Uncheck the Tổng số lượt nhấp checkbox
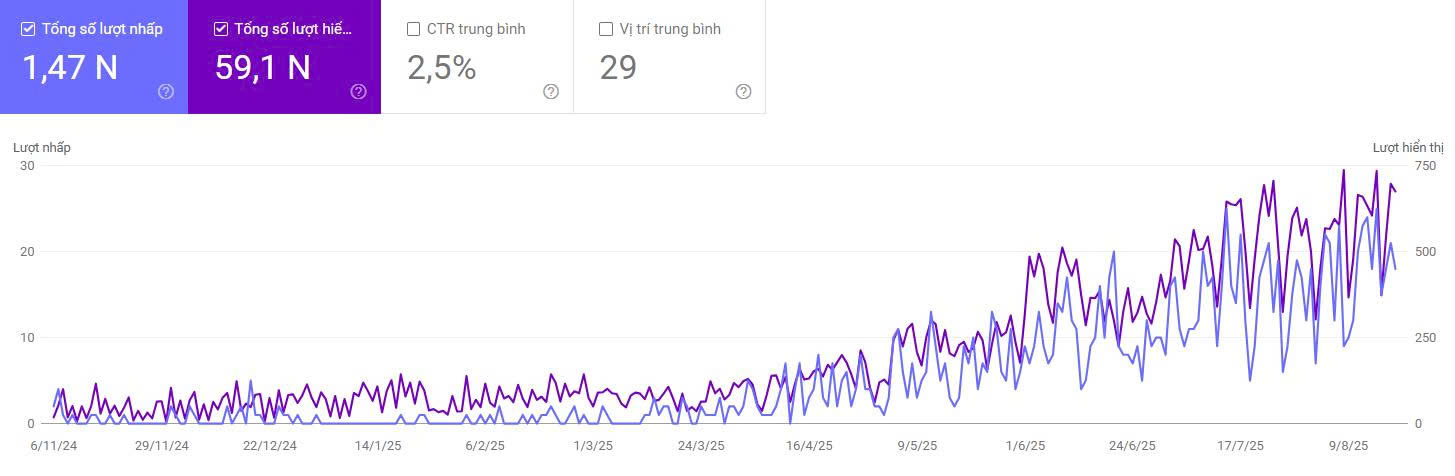The width and height of the screenshot is (1455, 476). point(28,29)
